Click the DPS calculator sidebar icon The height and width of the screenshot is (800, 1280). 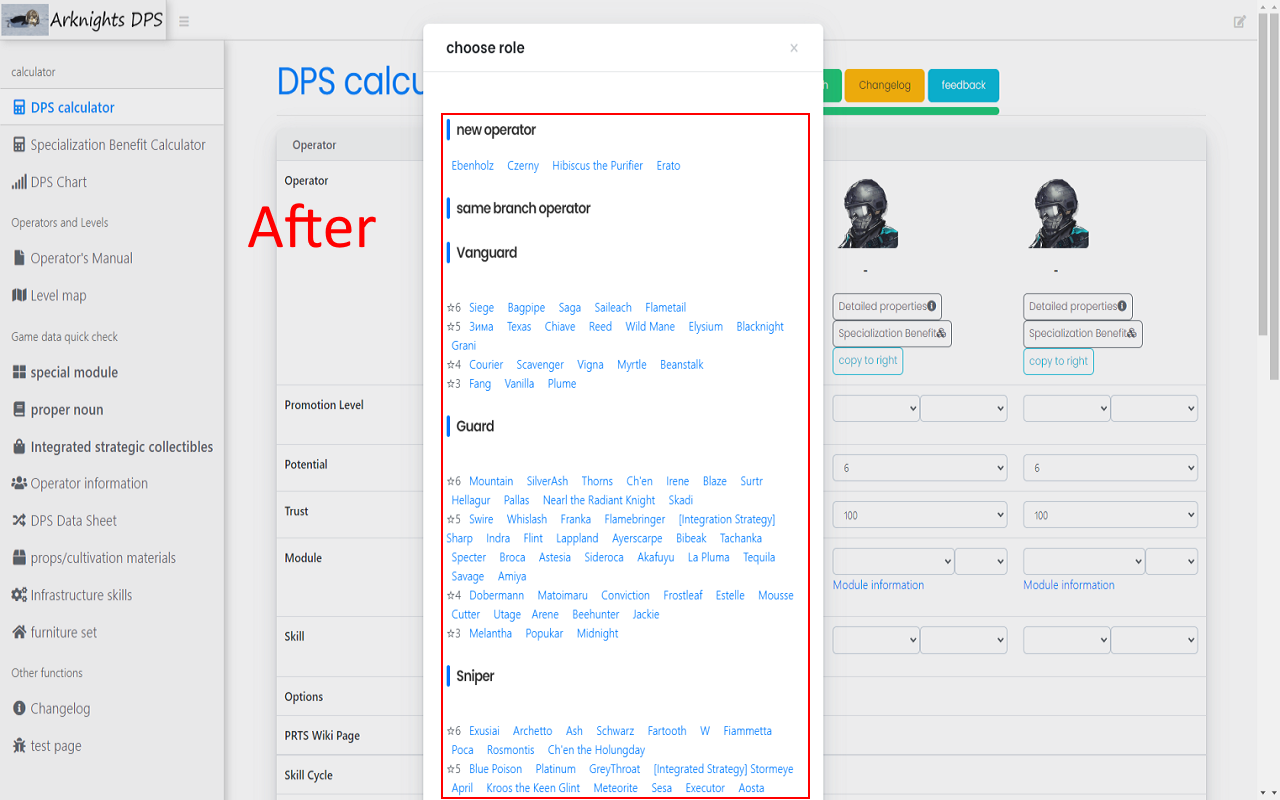pyautogui.click(x=19, y=107)
